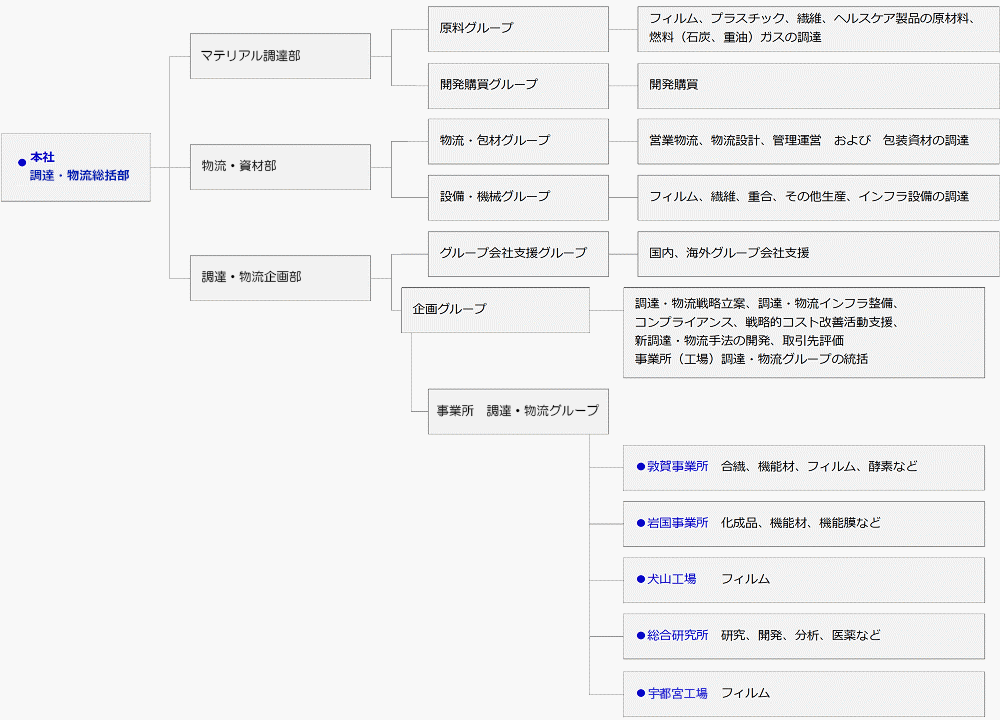Viewport: 1000px width, 720px height.
Task: Click フィルム text beside 犬山工場
Action: pyautogui.click(x=745, y=579)
